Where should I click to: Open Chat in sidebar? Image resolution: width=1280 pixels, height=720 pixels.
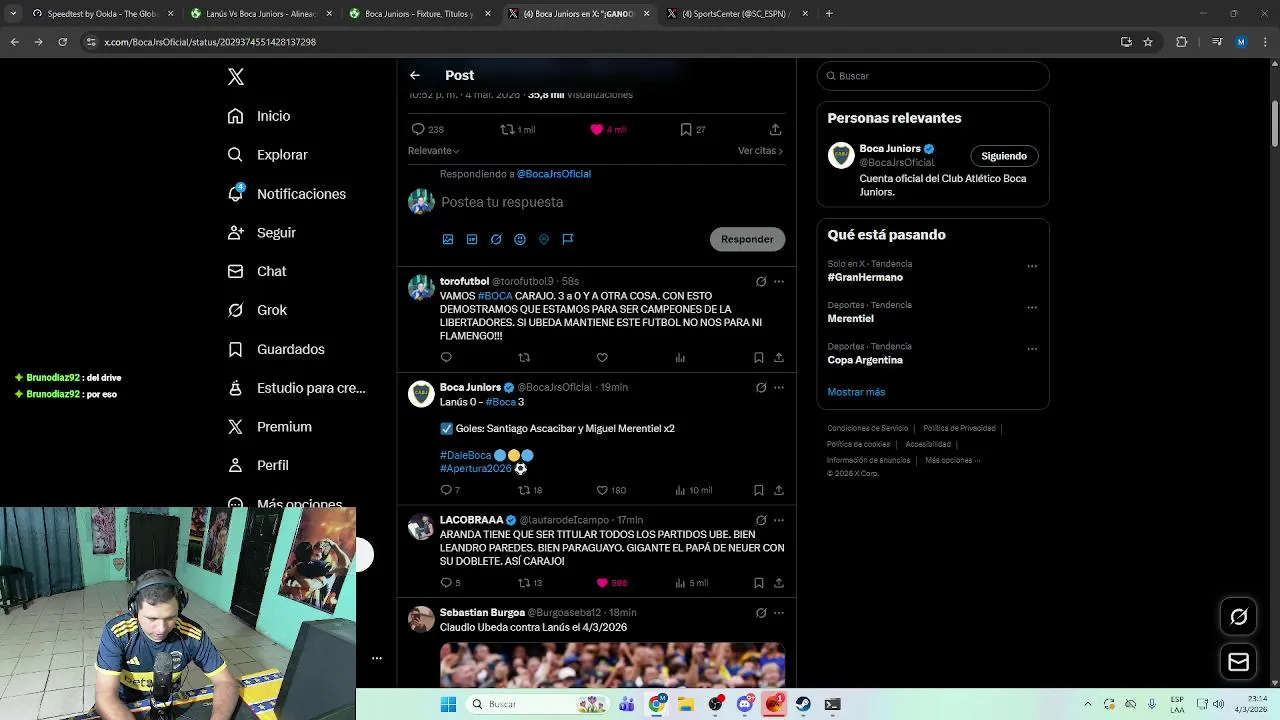tap(256, 271)
